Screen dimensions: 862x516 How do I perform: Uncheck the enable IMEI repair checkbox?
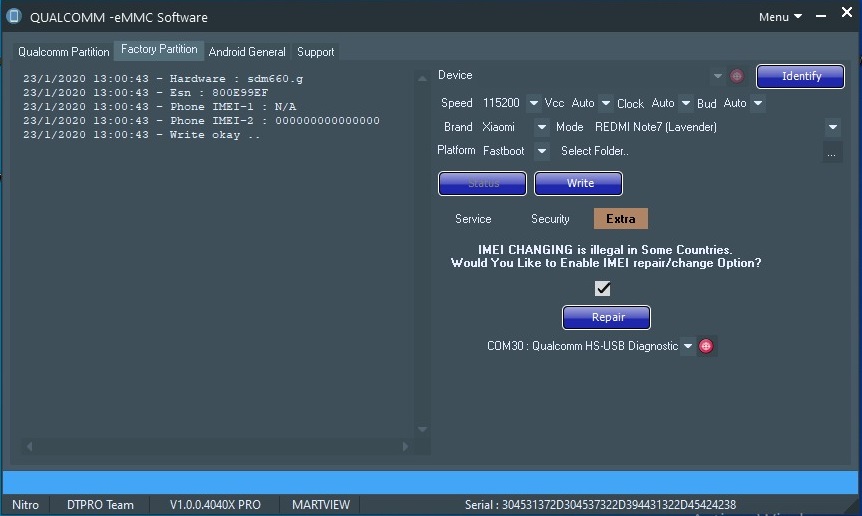603,288
